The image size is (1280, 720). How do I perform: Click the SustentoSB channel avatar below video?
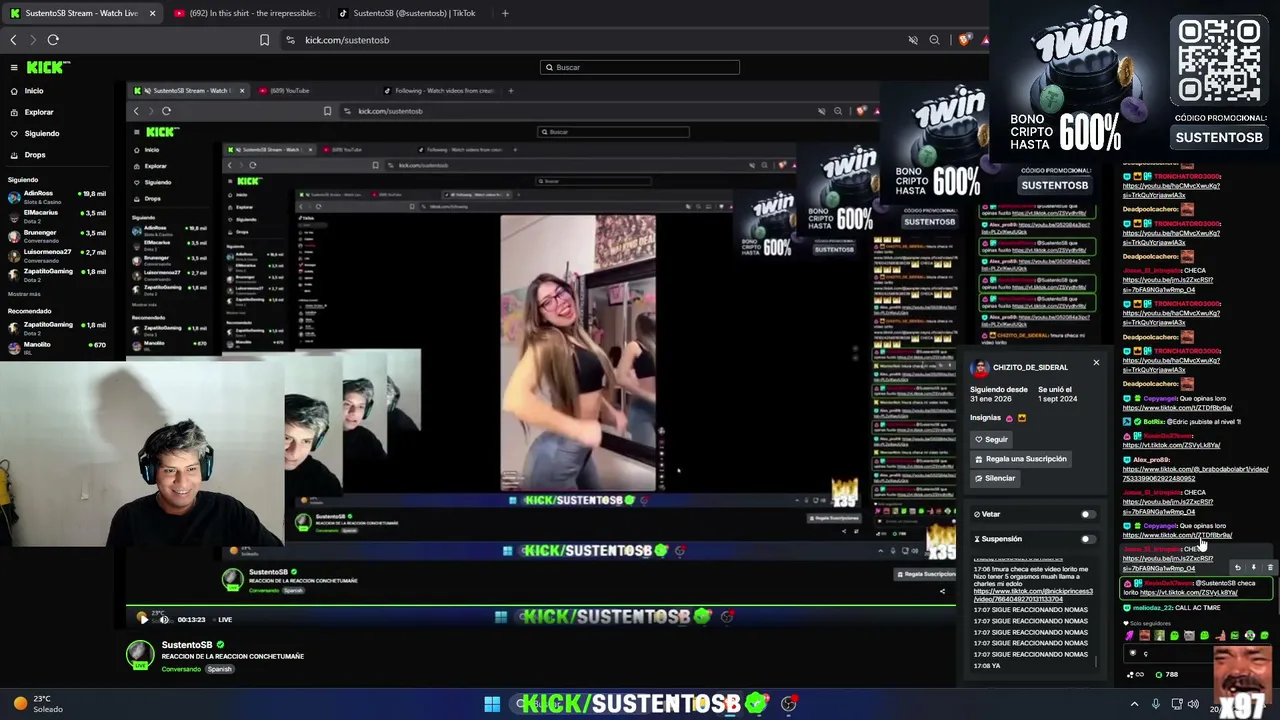point(140,655)
